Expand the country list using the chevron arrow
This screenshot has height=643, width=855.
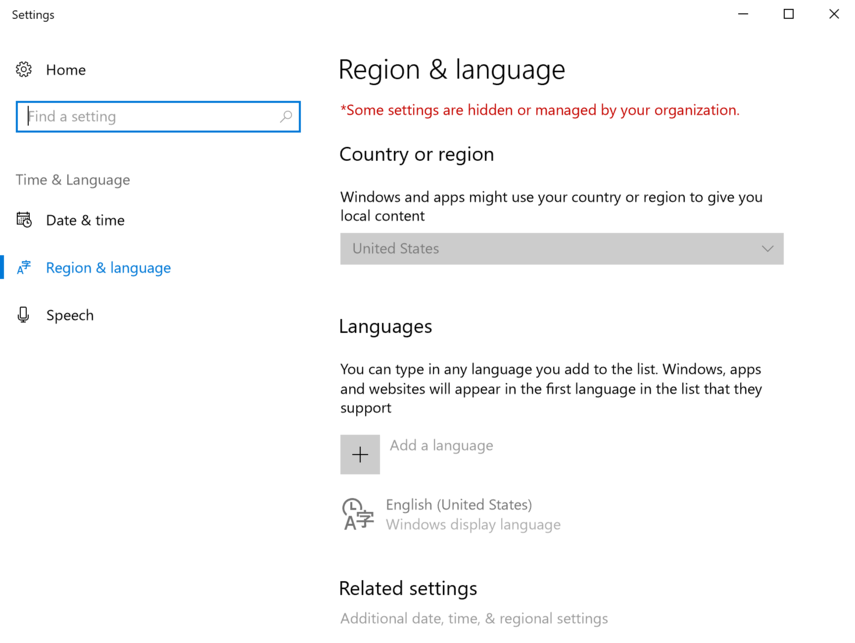(767, 249)
